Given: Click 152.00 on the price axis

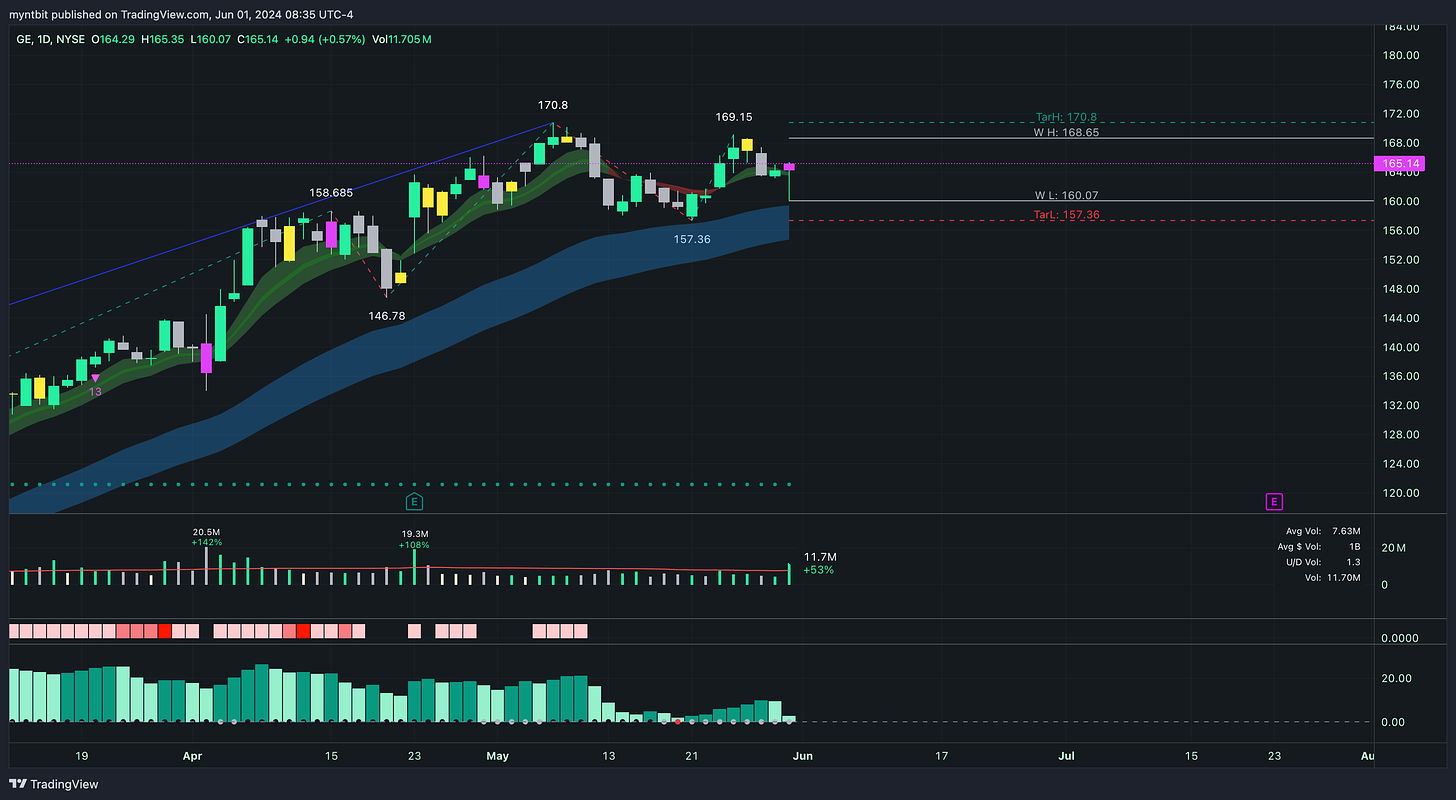Looking at the screenshot, I should tap(1403, 259).
